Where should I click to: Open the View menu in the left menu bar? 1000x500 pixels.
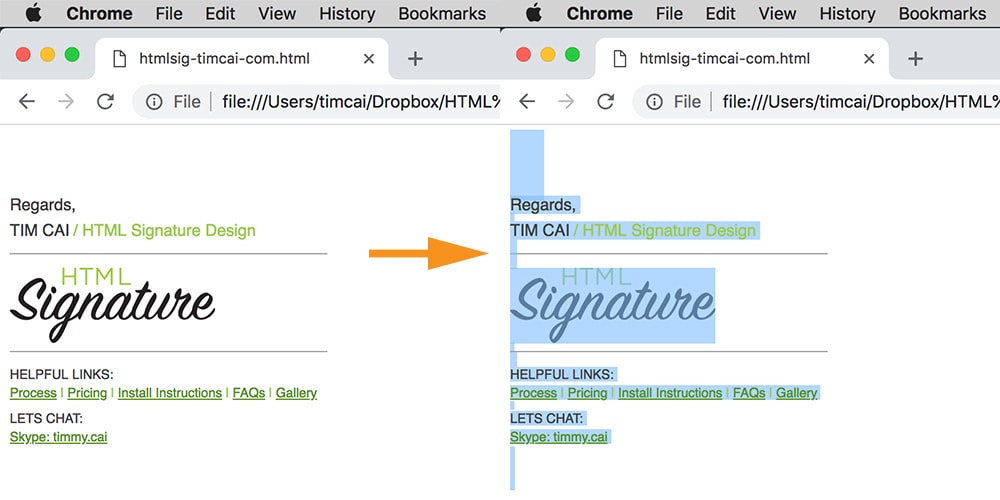276,14
